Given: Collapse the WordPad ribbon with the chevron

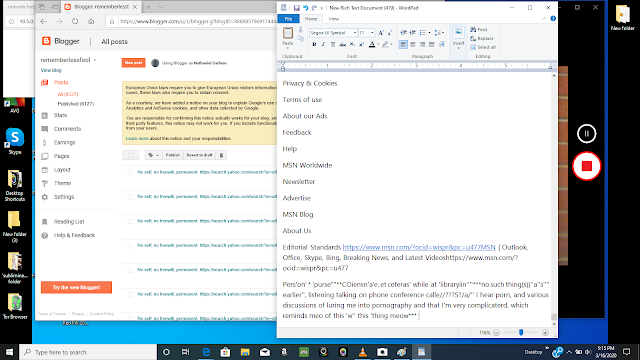Looking at the screenshot, I should click(544, 18).
